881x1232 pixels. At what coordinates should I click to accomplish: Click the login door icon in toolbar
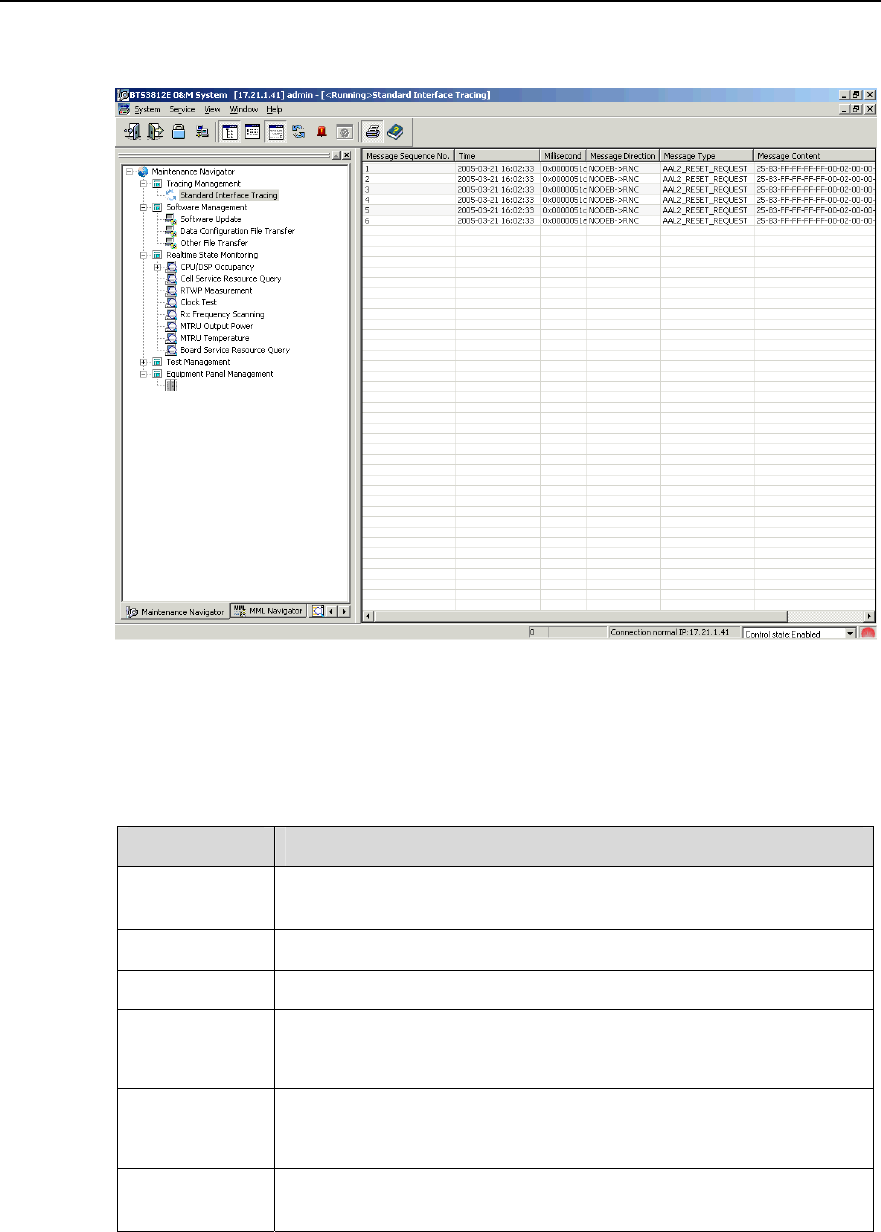[x=131, y=131]
